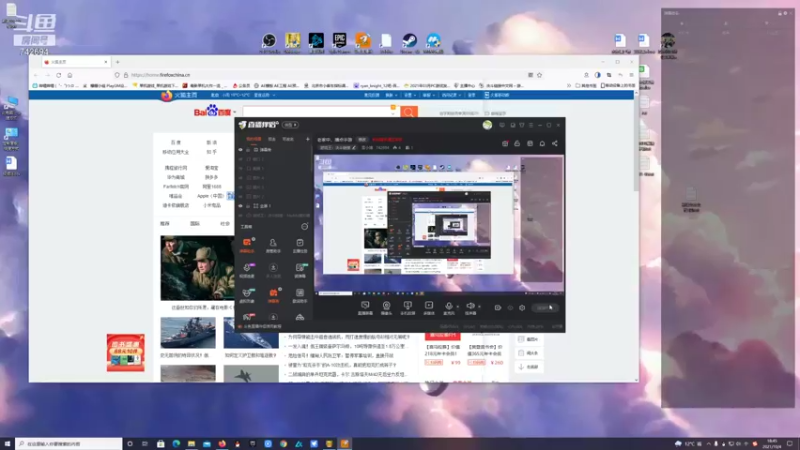Click the share icon in streaming app header
This screenshot has height=450, width=800.
coord(555,143)
